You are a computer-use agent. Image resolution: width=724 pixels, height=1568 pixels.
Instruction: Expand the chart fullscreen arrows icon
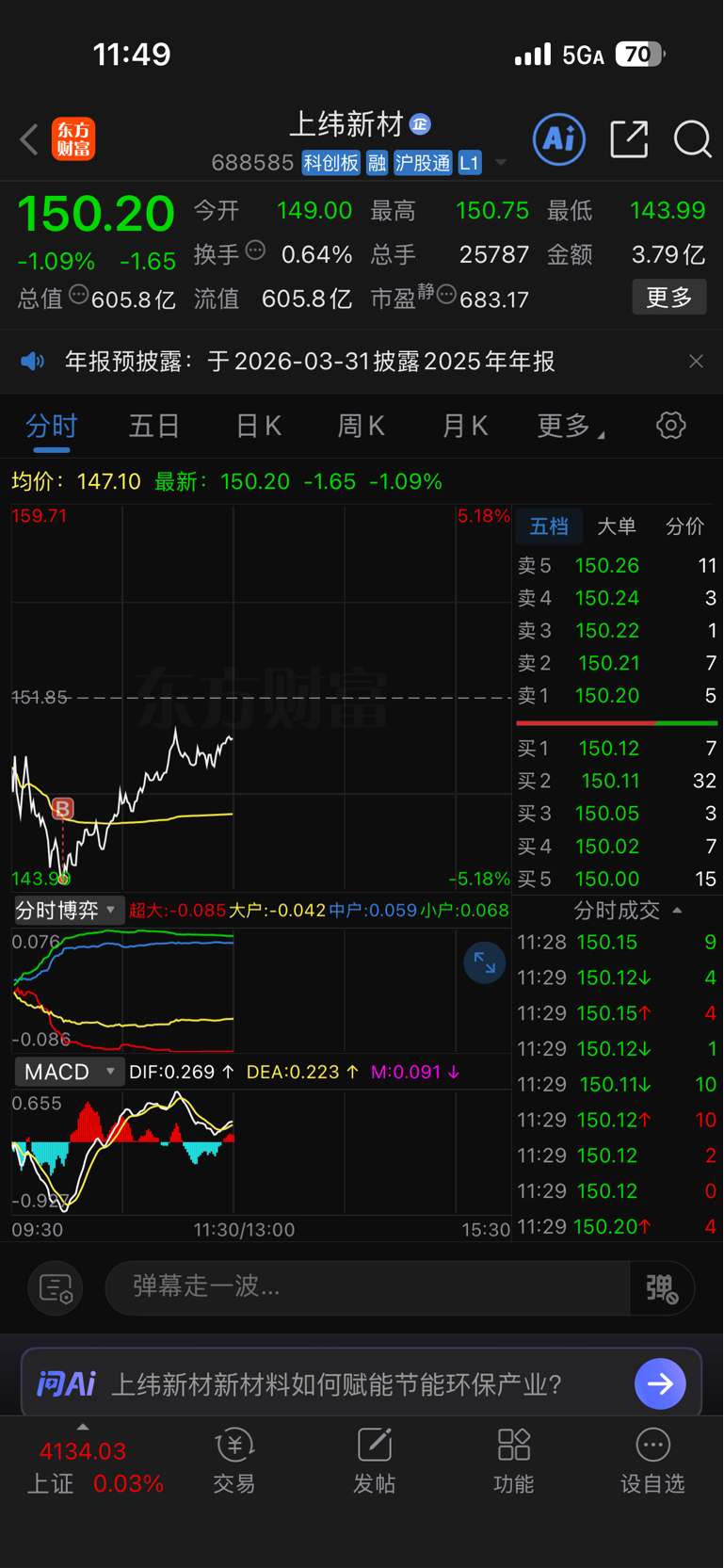pos(485,962)
